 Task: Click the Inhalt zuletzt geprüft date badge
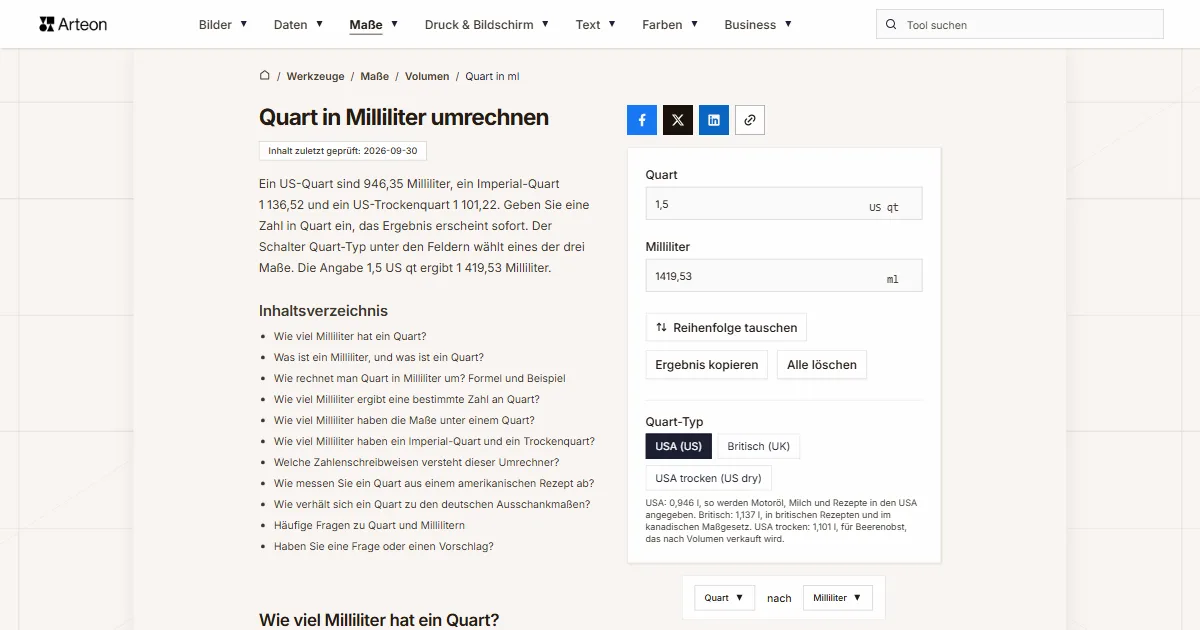[343, 151]
